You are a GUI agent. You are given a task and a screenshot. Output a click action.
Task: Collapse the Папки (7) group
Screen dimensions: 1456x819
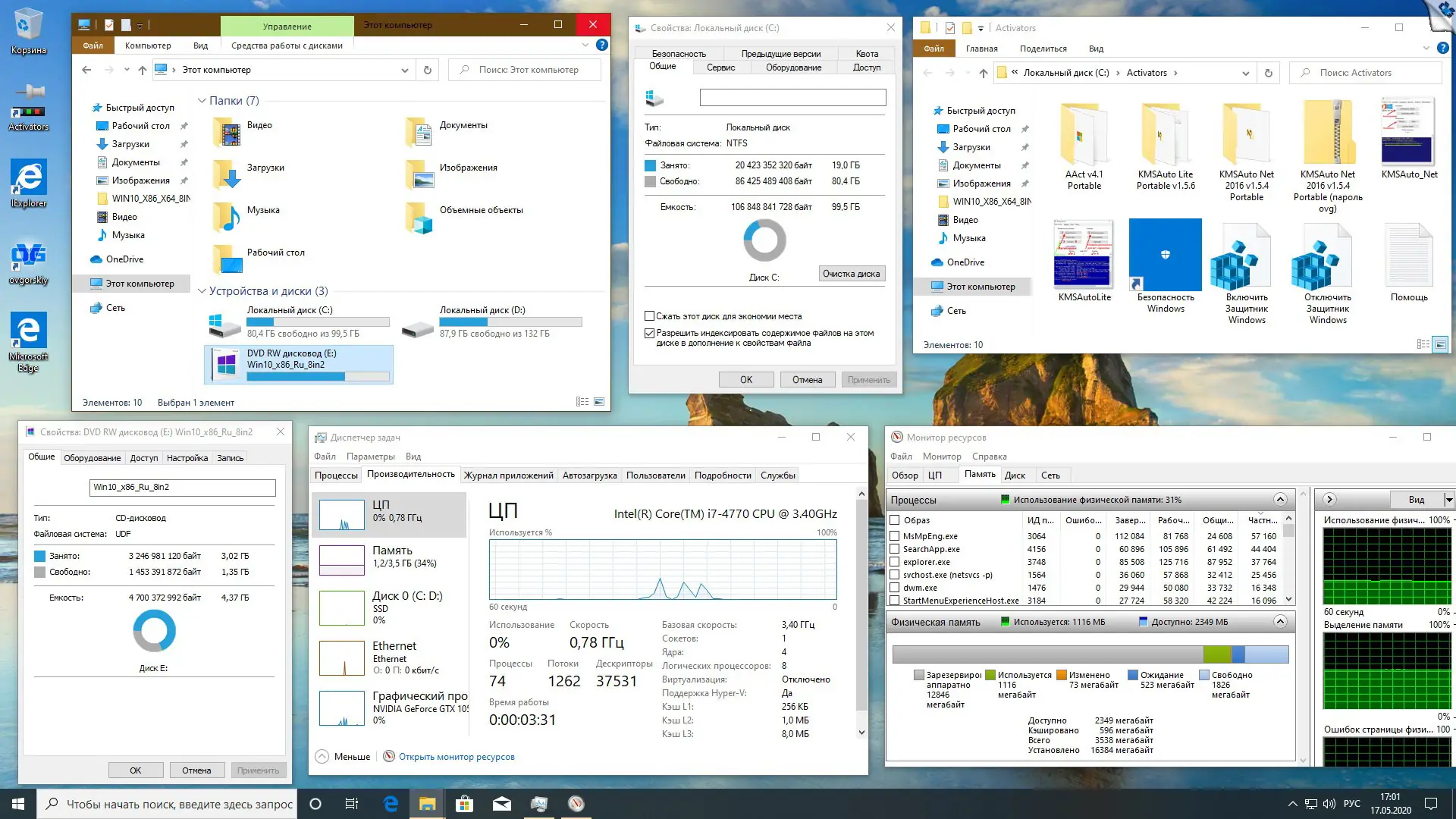(202, 101)
